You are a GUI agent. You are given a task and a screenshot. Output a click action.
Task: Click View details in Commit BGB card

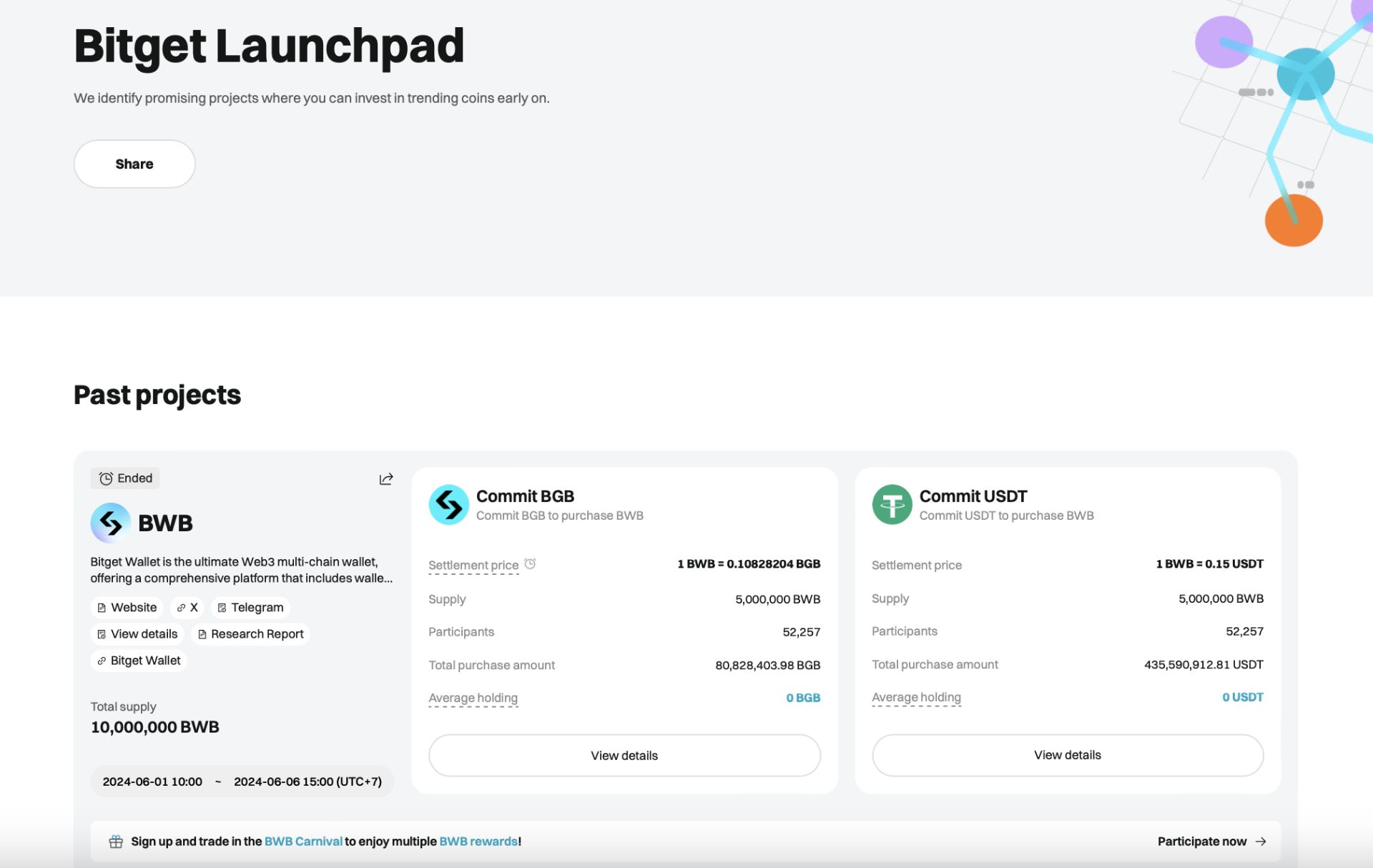(624, 755)
